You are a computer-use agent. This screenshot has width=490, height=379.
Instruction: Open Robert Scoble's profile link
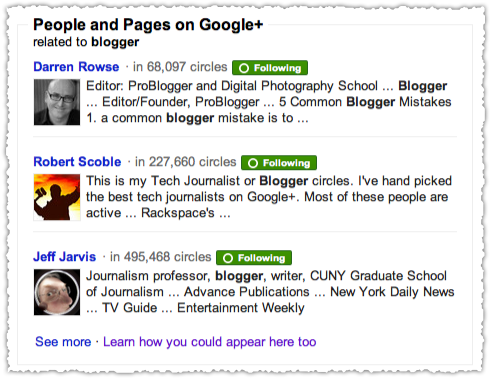point(77,162)
